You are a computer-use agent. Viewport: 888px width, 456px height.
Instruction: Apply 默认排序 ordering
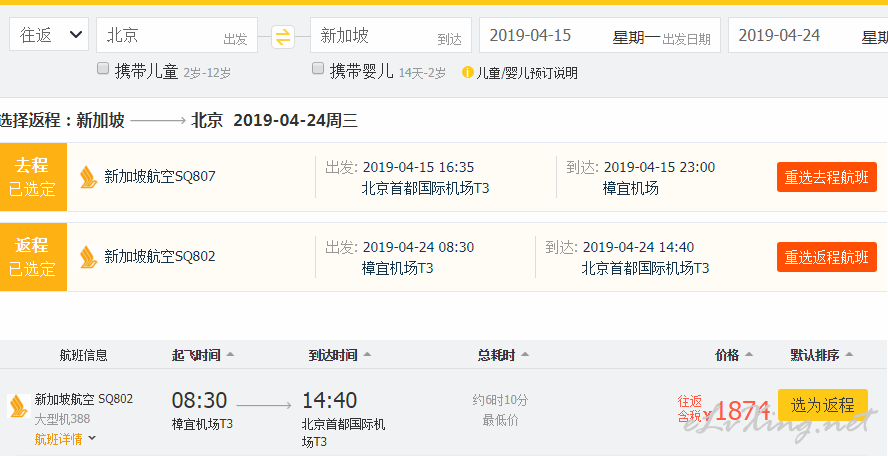822,356
